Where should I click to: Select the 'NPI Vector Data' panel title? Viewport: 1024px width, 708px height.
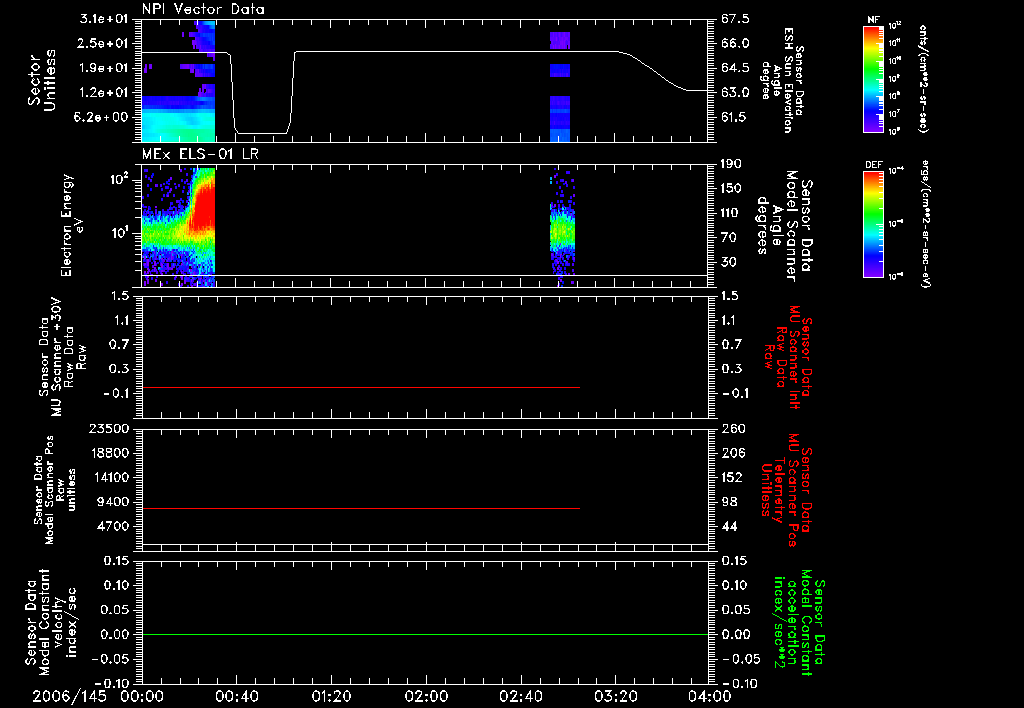(x=203, y=9)
